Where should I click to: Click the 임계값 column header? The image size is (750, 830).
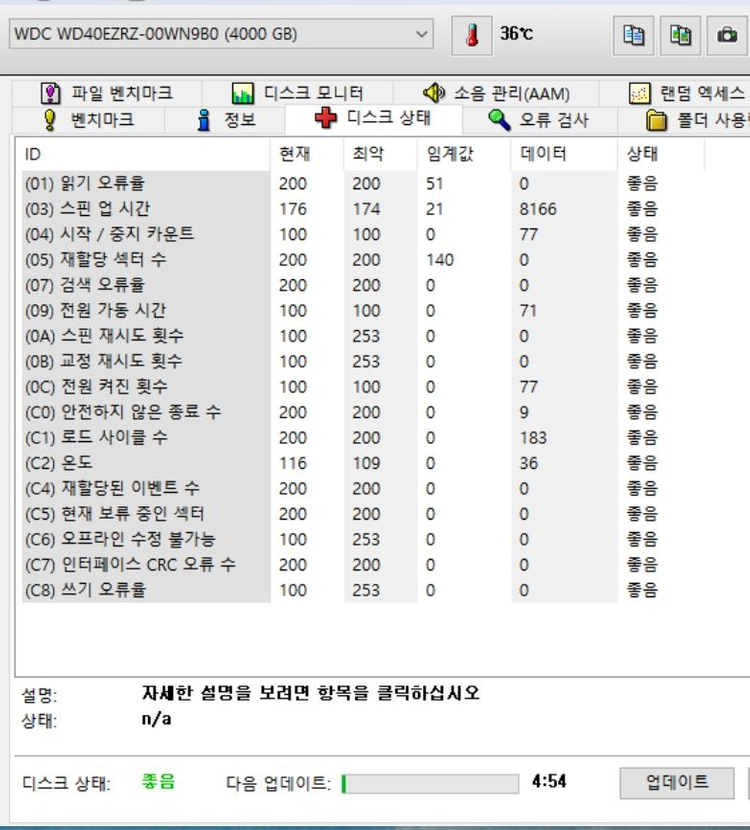464,154
